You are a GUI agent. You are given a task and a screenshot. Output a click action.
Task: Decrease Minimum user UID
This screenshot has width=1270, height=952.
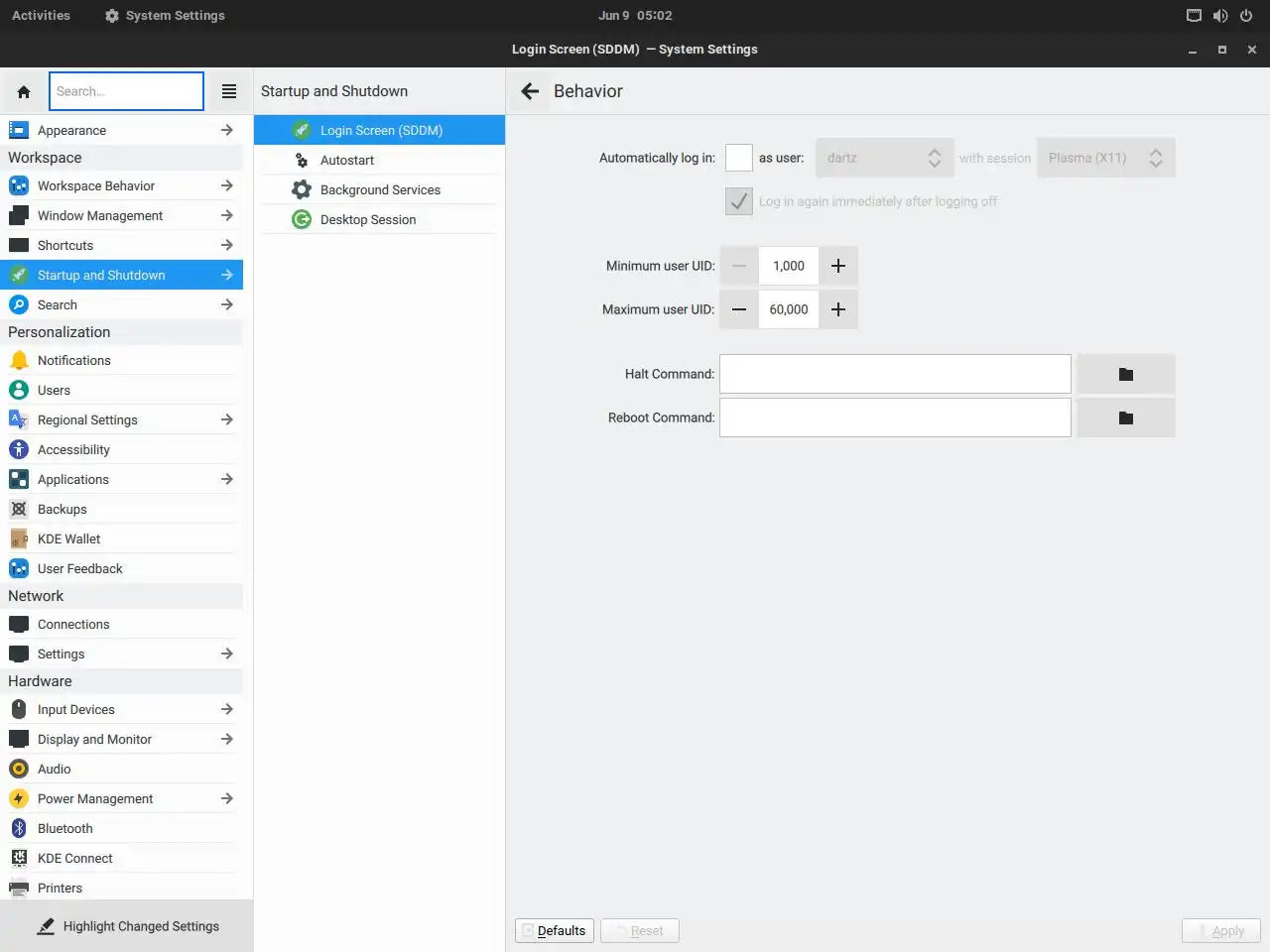click(x=739, y=266)
